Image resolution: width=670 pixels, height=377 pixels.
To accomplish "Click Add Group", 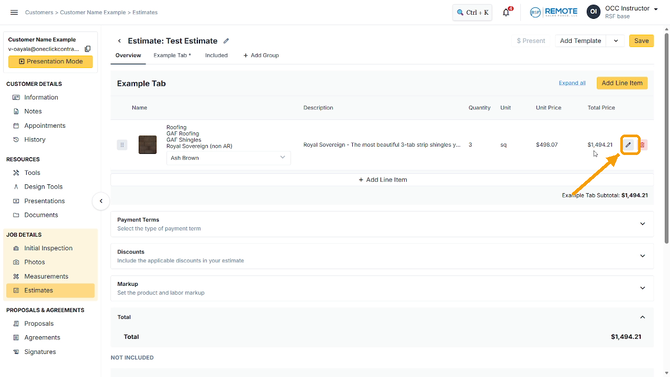I will (261, 56).
